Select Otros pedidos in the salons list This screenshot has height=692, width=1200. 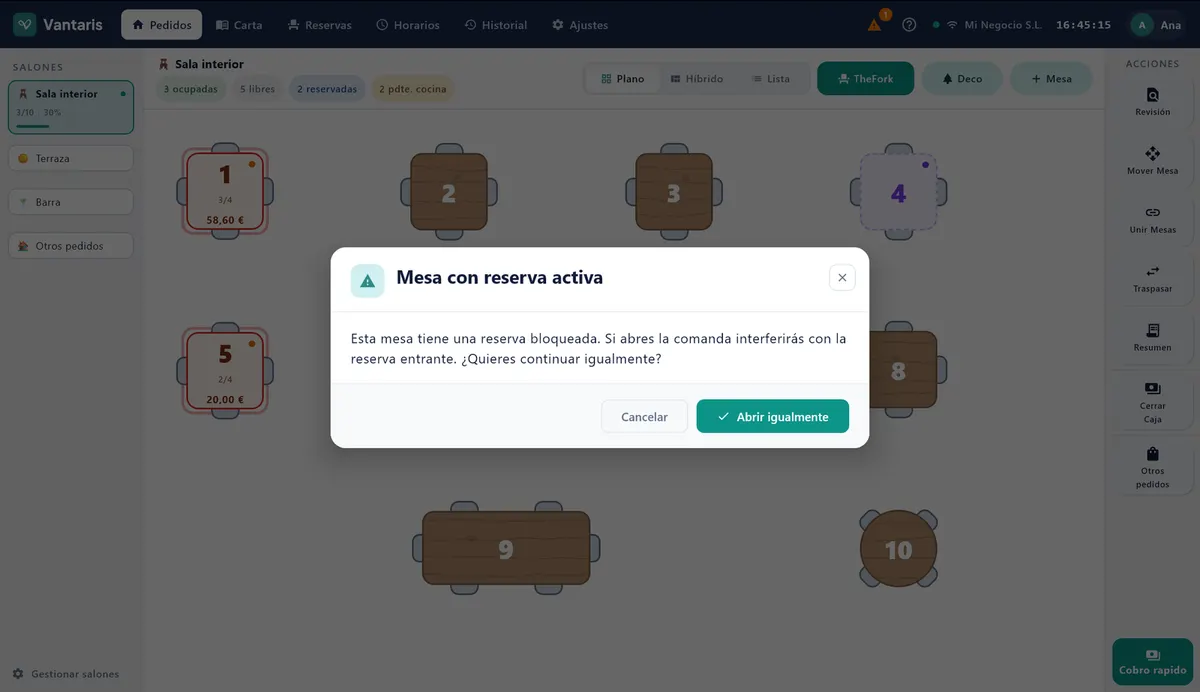[71, 246]
